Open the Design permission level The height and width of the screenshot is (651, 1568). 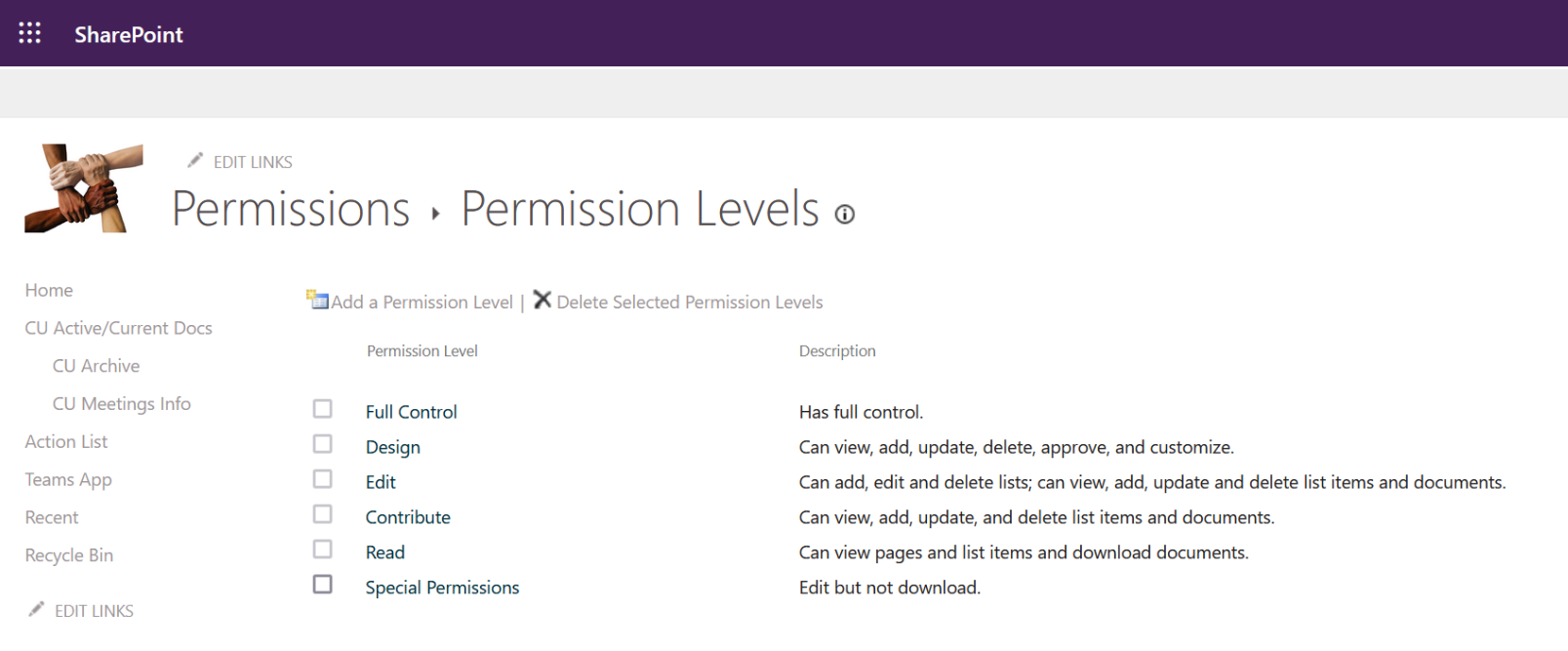point(393,447)
